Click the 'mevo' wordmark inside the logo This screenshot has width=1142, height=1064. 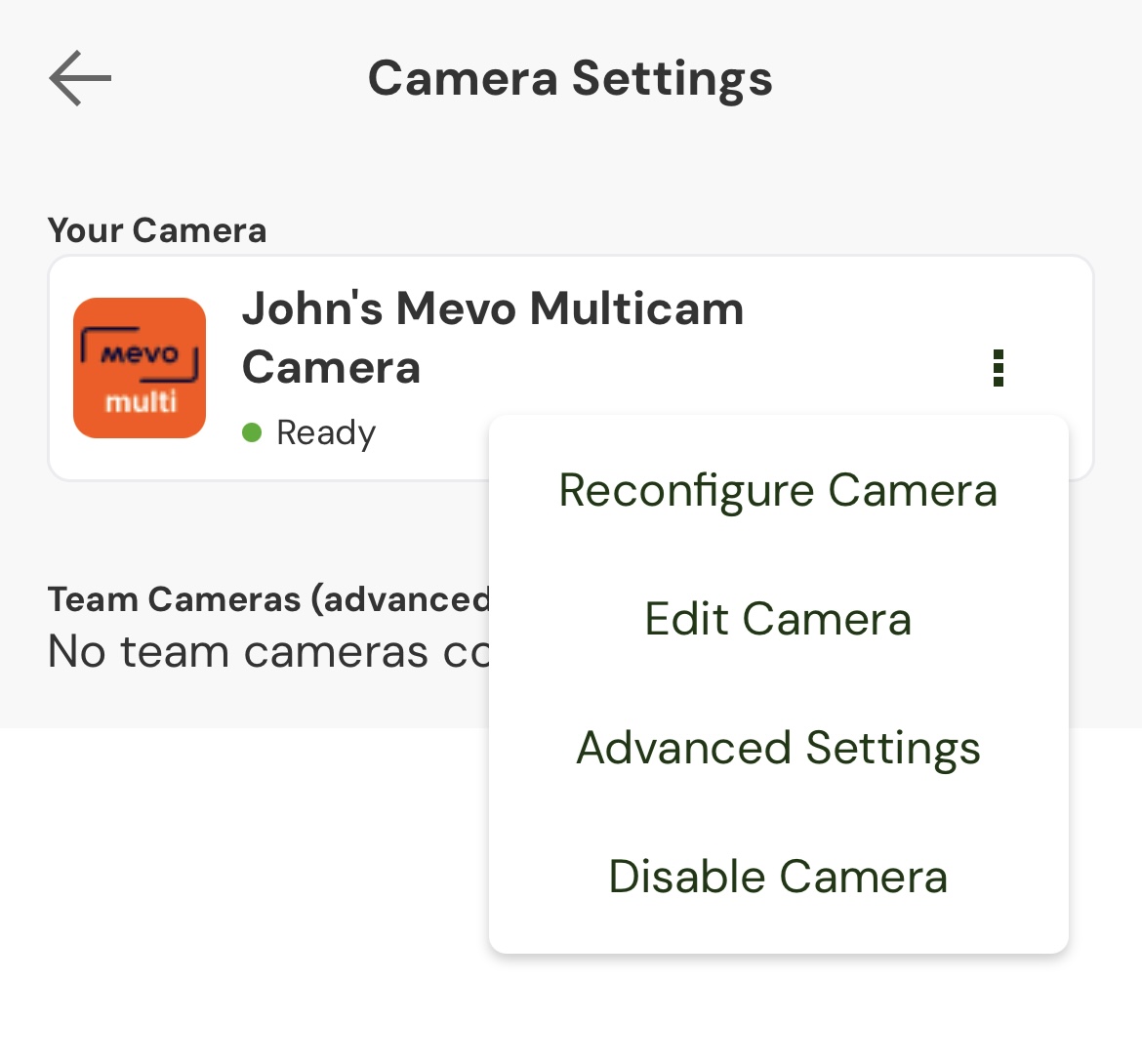click(140, 354)
